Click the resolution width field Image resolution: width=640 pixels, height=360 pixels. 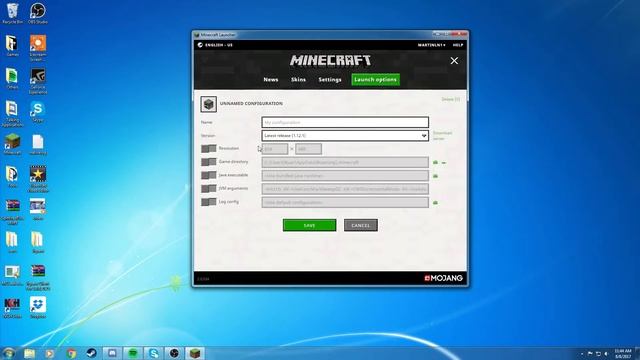275,149
